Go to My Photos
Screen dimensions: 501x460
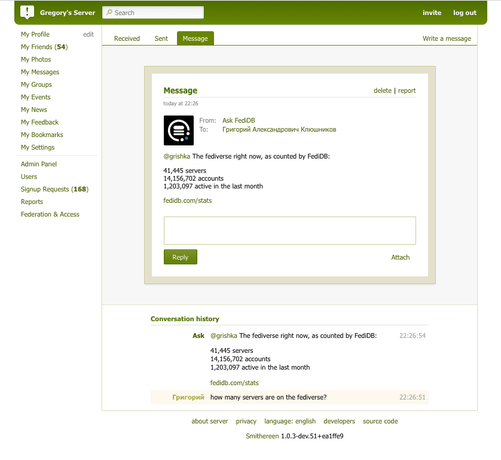click(36, 59)
